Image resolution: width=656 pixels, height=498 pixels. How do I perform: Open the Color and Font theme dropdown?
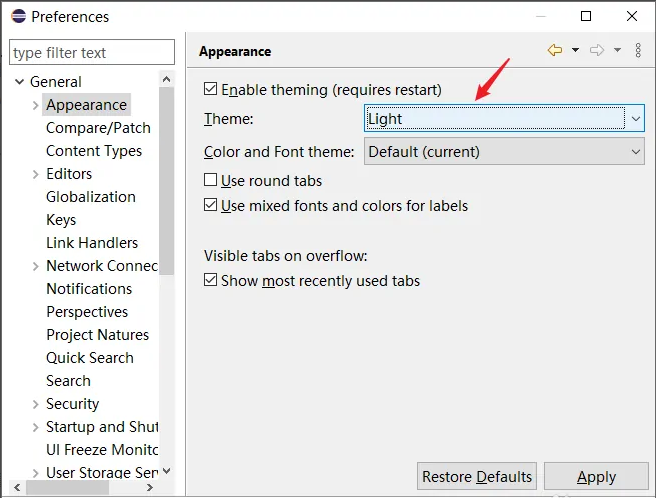(504, 152)
